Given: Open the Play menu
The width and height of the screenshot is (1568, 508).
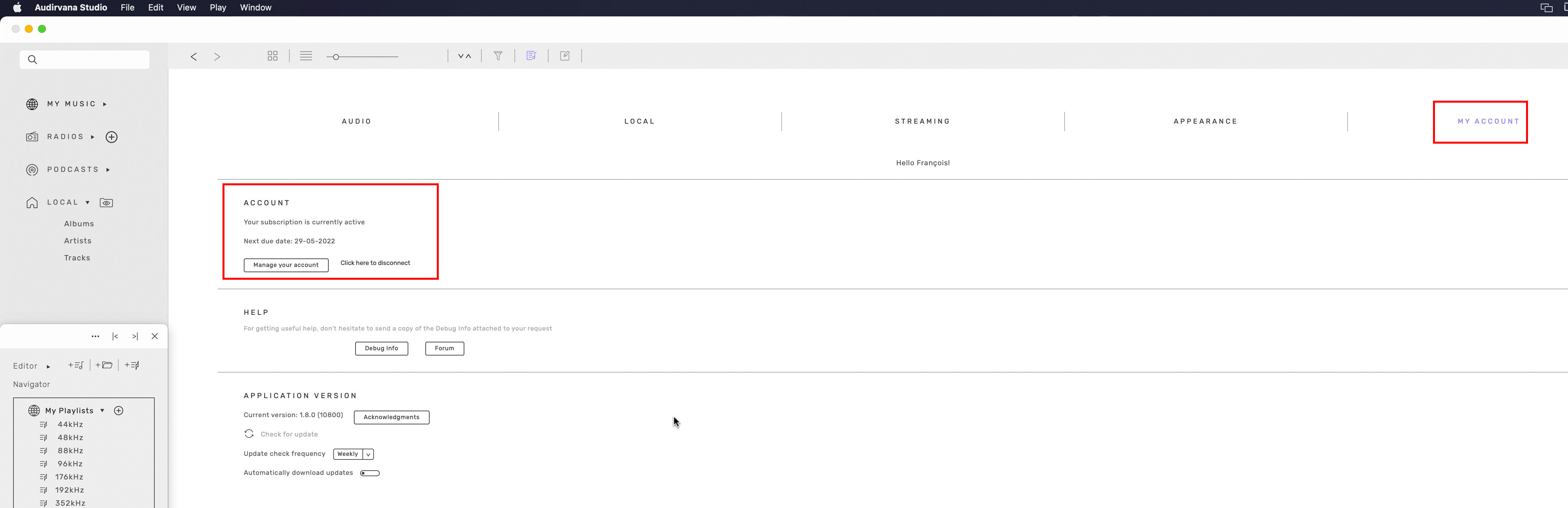Looking at the screenshot, I should [x=218, y=7].
